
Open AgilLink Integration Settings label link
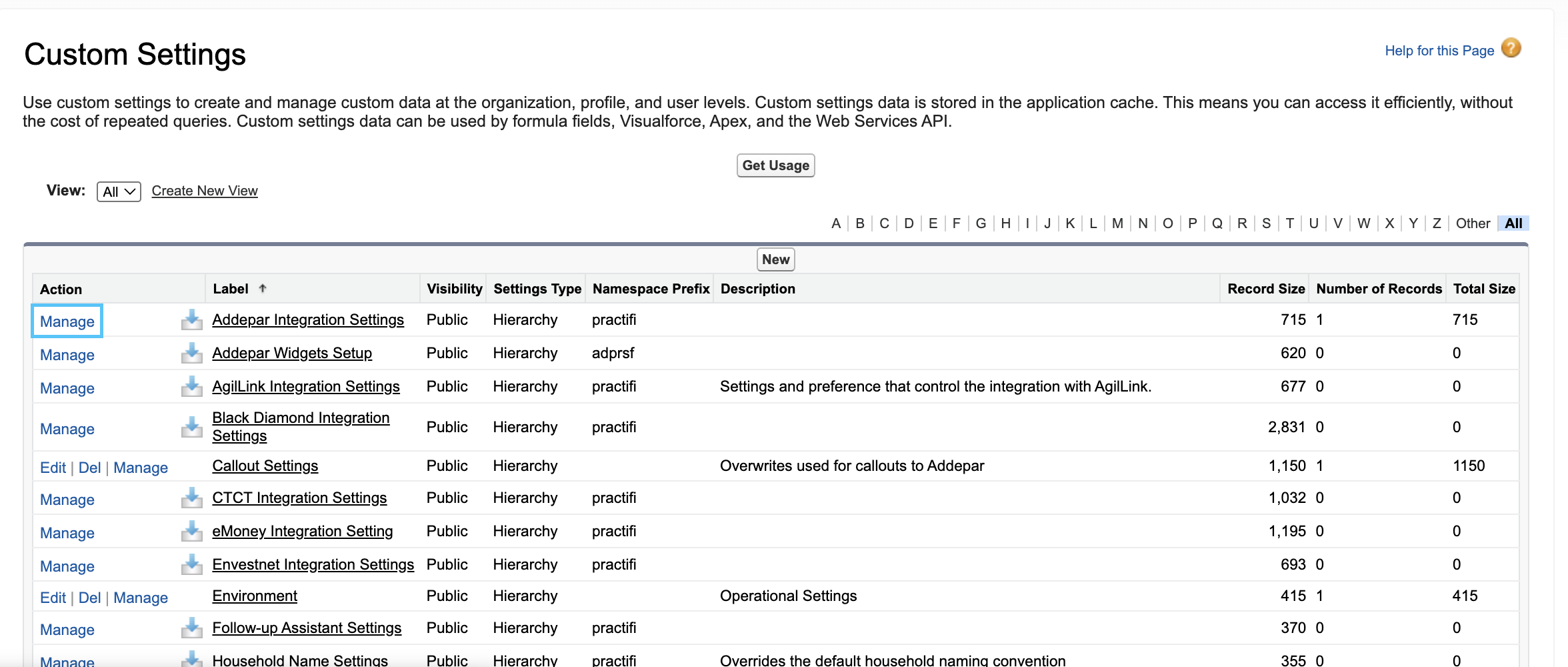tap(306, 386)
